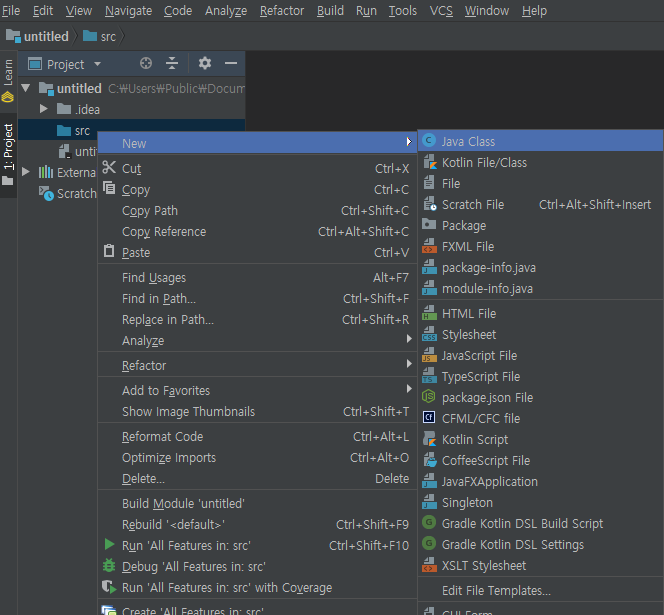Image resolution: width=664 pixels, height=615 pixels.
Task: Choose Optimize Imports
Action: tap(257, 457)
